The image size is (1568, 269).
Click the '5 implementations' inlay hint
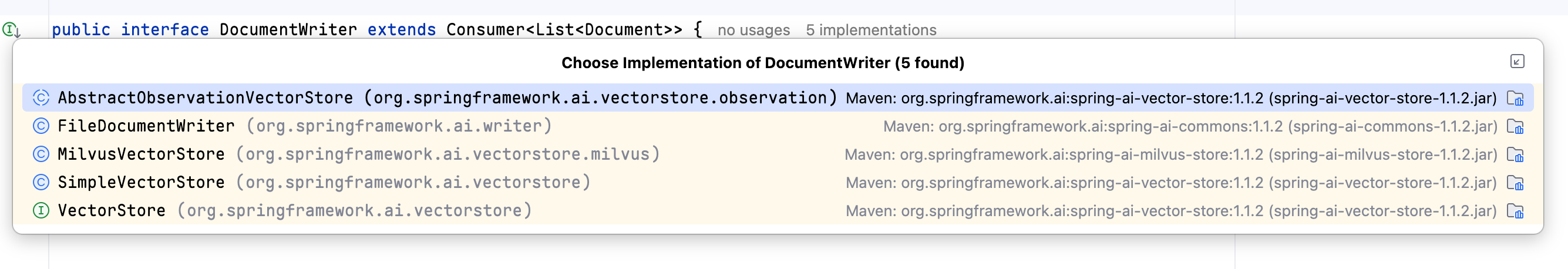pos(871,30)
